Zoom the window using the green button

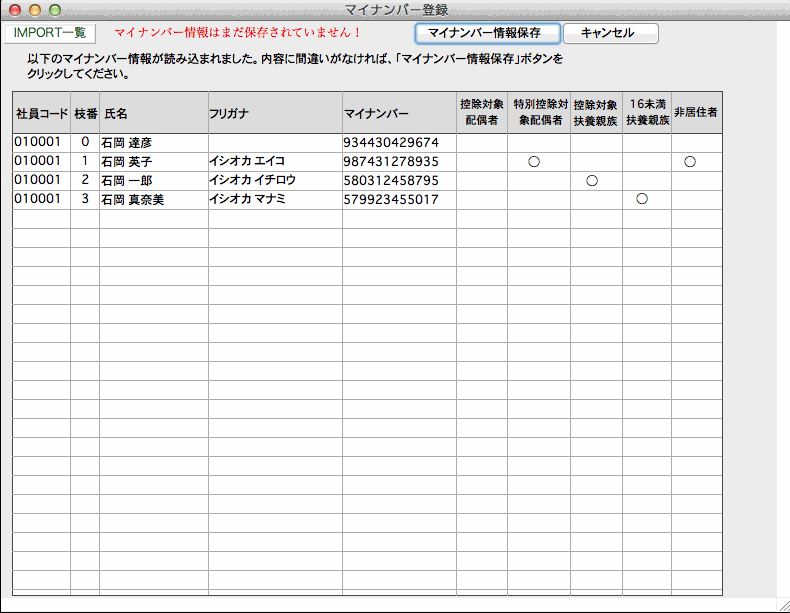click(55, 10)
